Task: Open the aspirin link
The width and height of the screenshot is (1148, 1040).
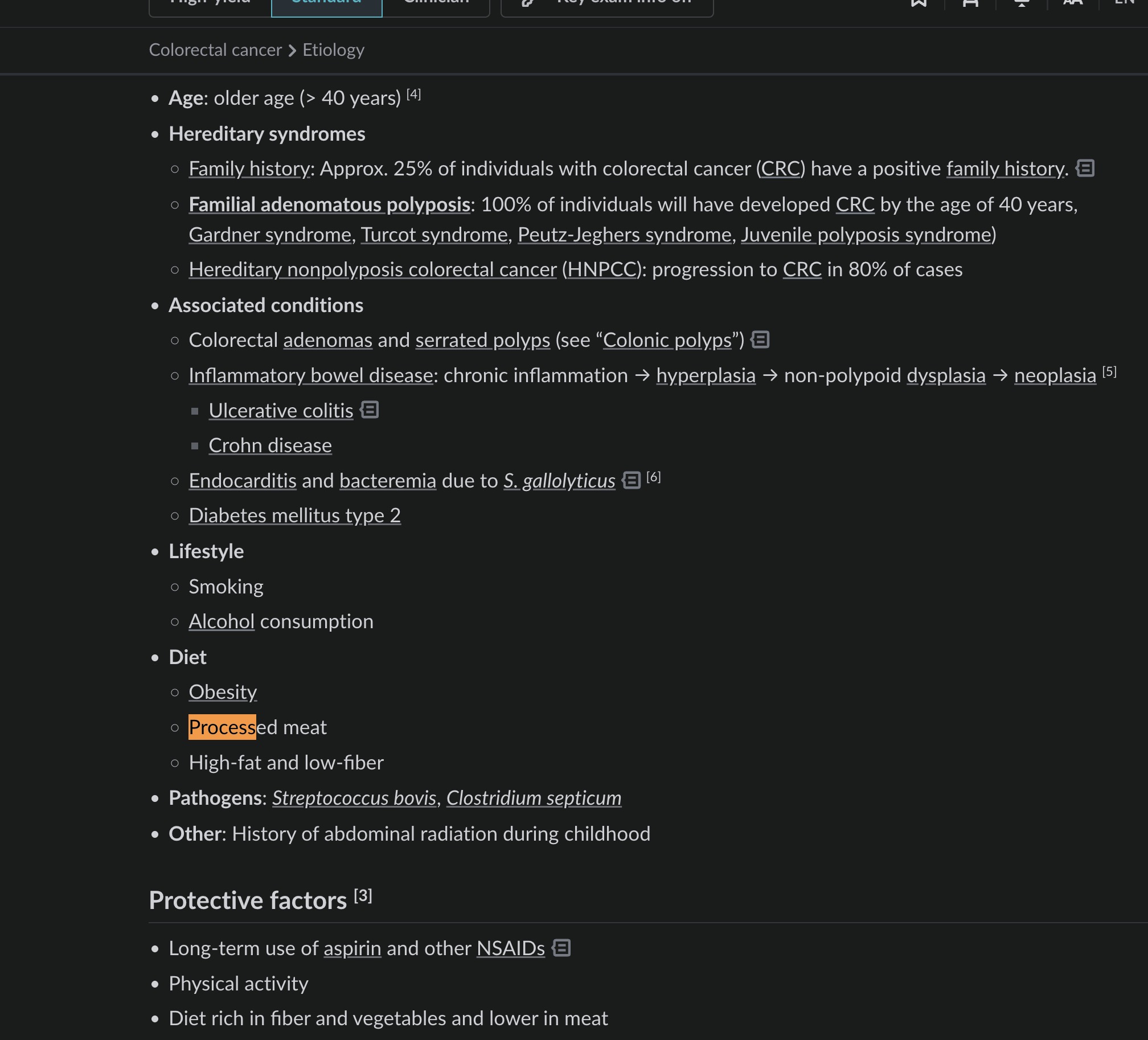Action: point(352,948)
